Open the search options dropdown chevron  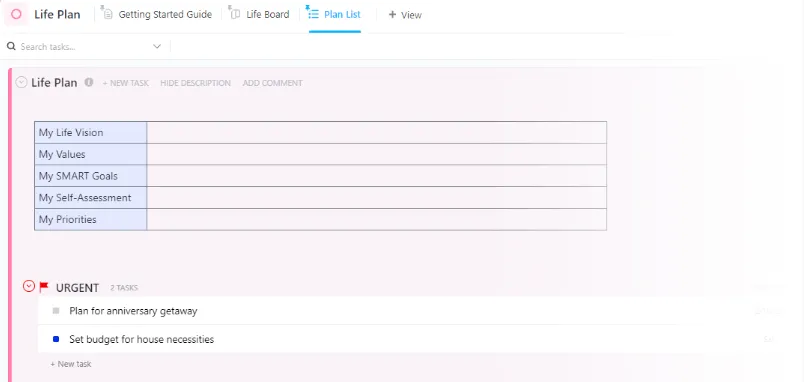point(157,47)
